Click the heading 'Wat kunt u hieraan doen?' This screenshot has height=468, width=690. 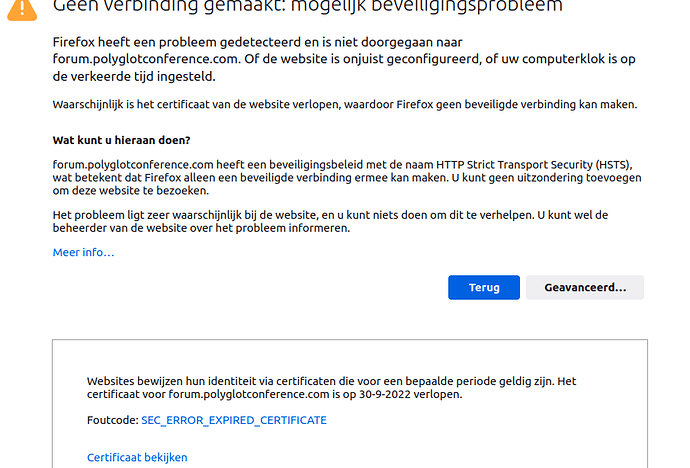[121, 140]
